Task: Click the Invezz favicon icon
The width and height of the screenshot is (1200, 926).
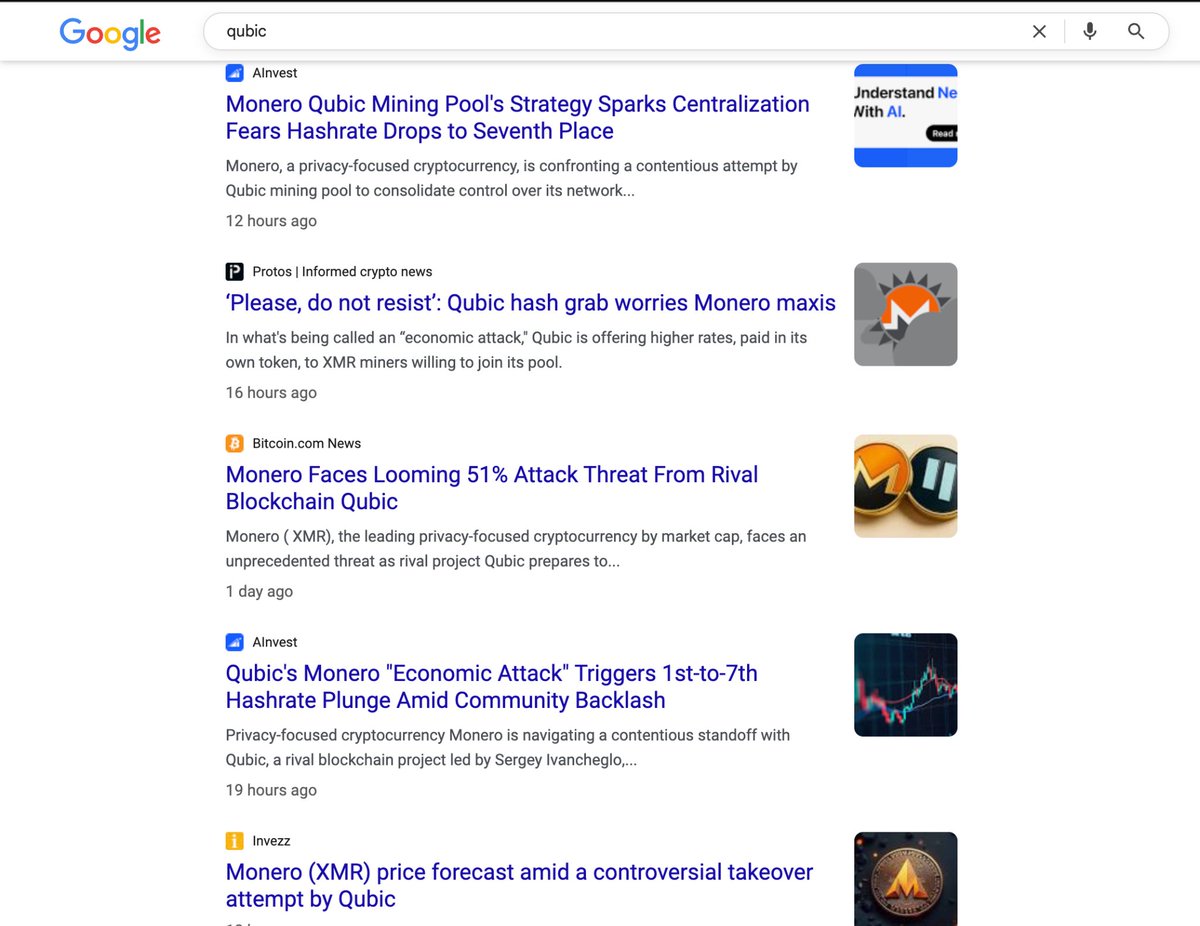Action: click(235, 841)
